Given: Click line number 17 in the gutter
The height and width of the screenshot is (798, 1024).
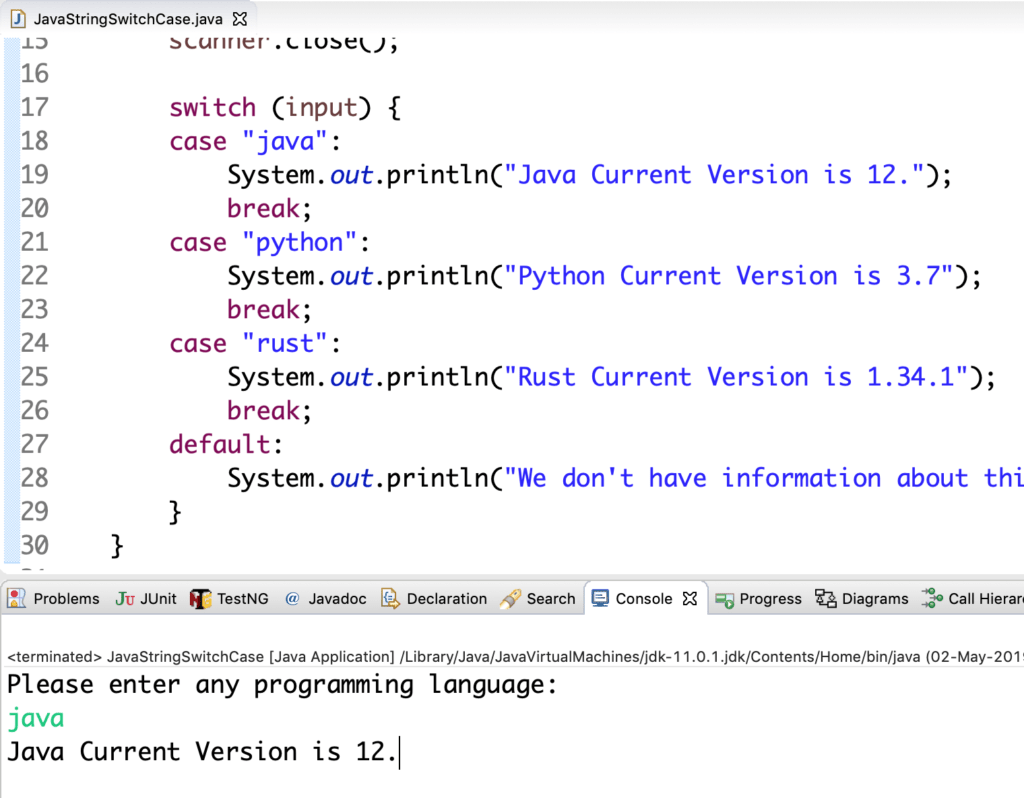Looking at the screenshot, I should coord(33,107).
